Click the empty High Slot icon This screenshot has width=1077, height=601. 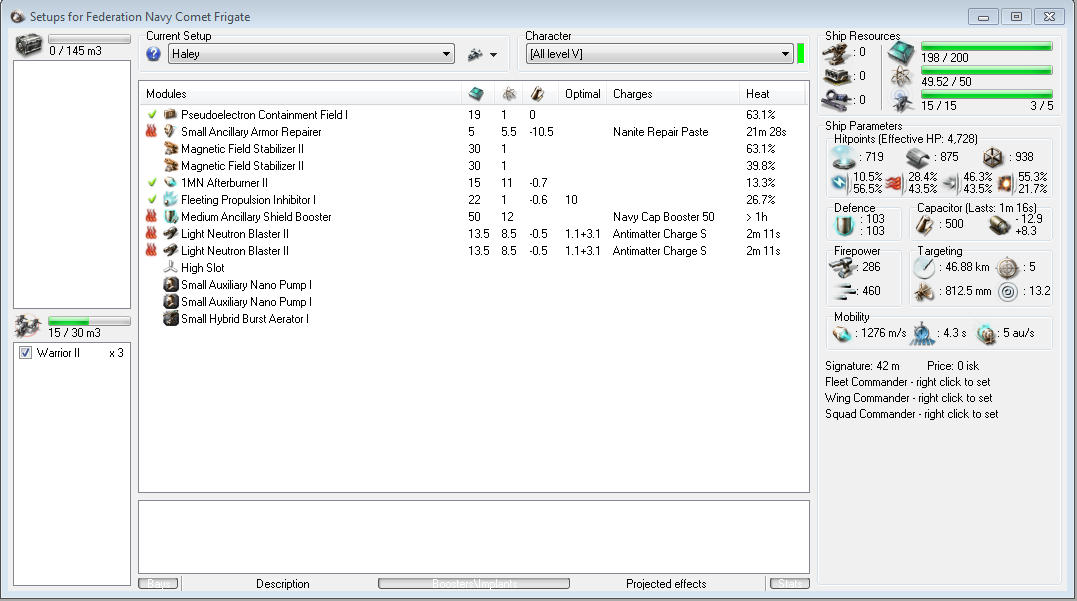click(170, 268)
